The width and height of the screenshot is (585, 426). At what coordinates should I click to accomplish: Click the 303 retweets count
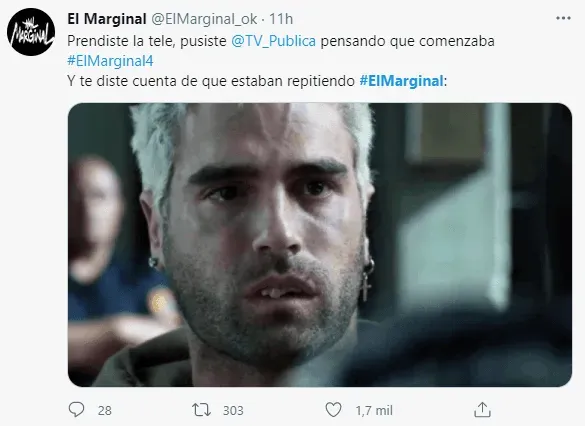point(233,411)
